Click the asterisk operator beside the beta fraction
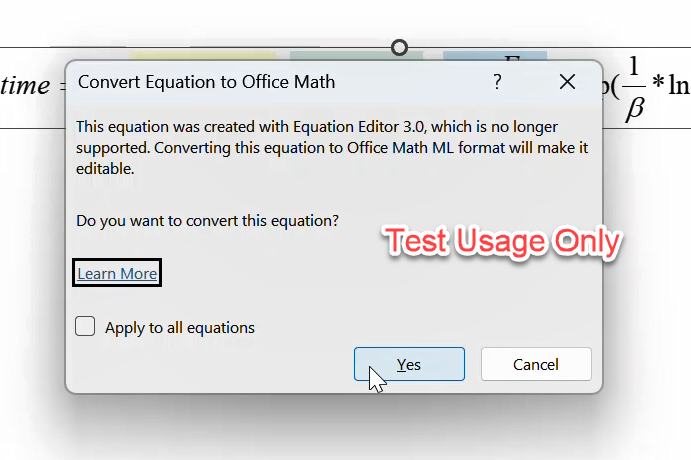 pos(658,82)
